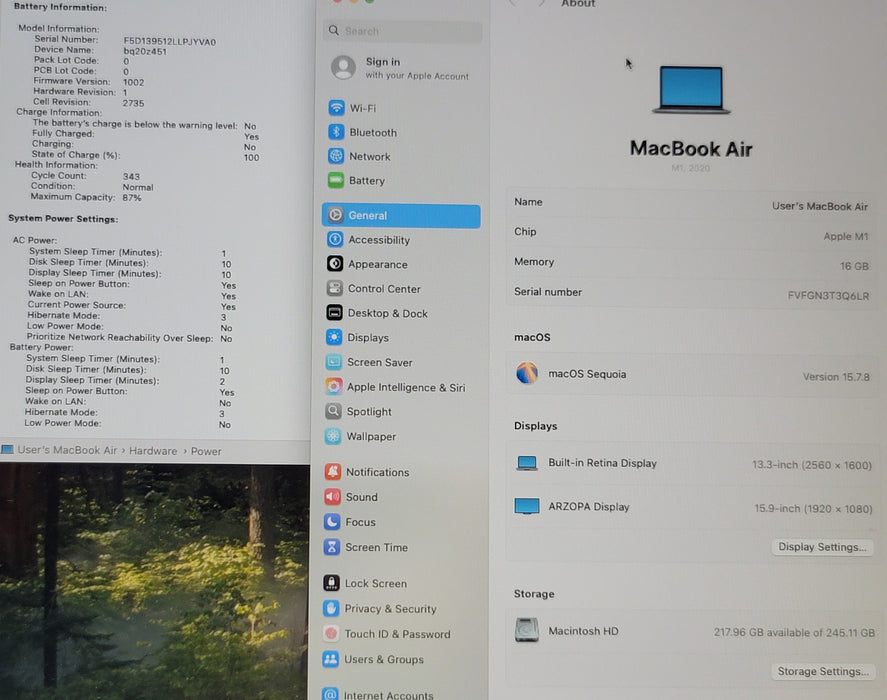Select the Wi-Fi label in the sidebar

pyautogui.click(x=363, y=108)
